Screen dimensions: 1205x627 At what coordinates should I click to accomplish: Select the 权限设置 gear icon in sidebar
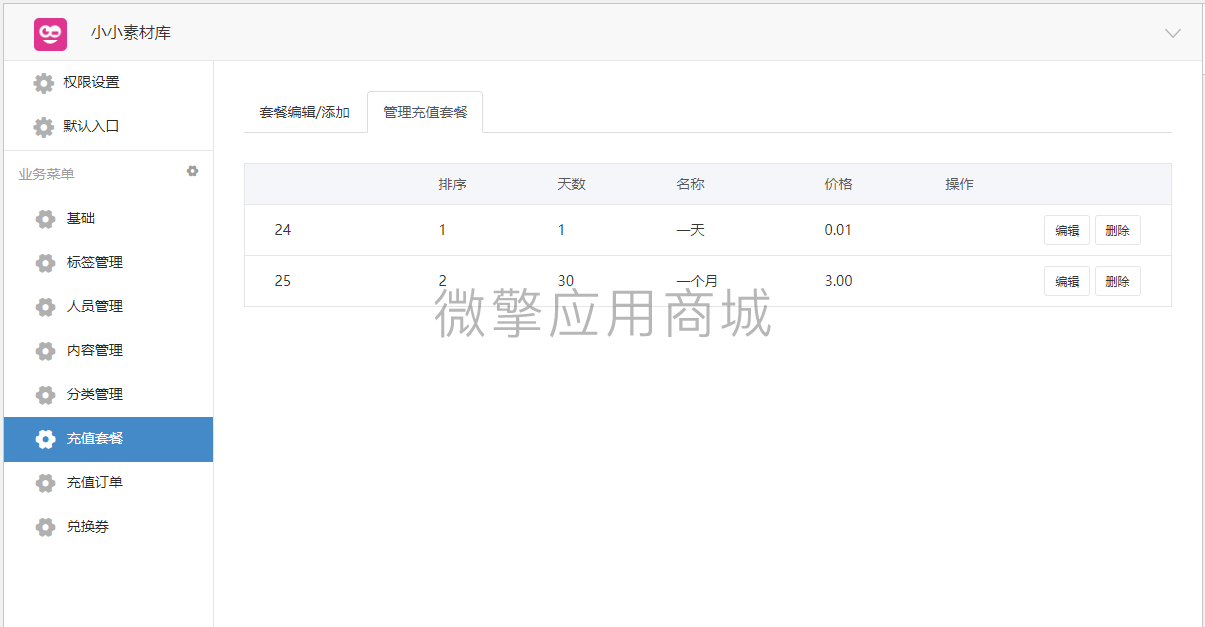tap(43, 83)
